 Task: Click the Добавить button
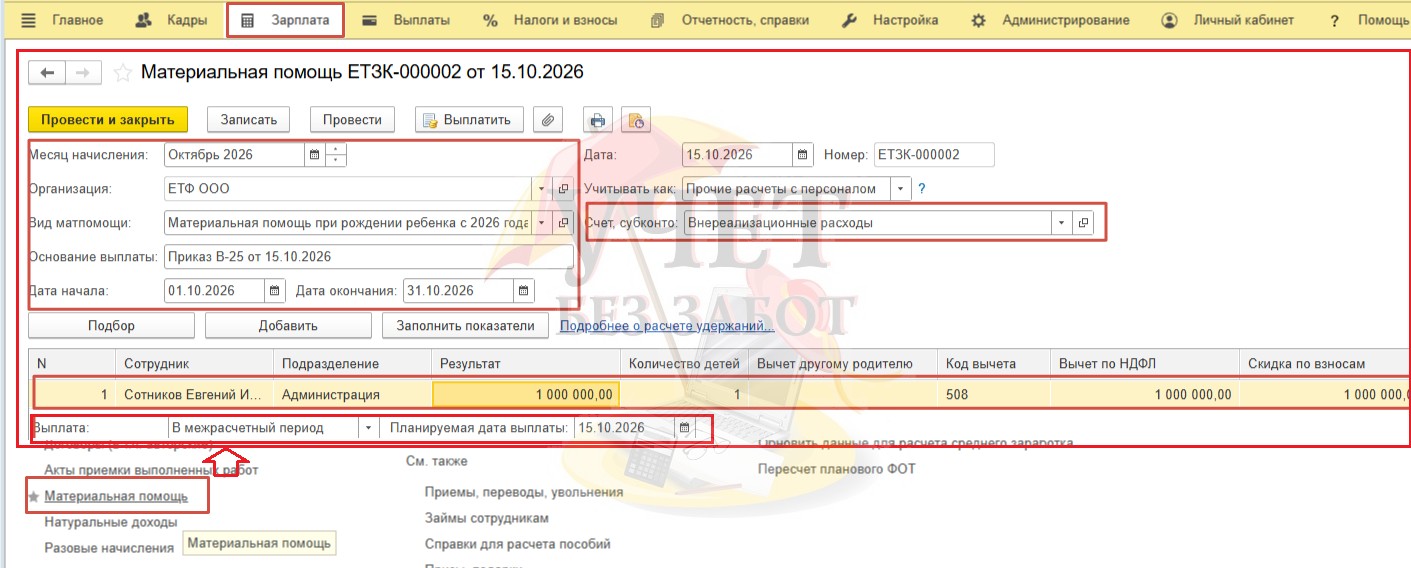288,325
